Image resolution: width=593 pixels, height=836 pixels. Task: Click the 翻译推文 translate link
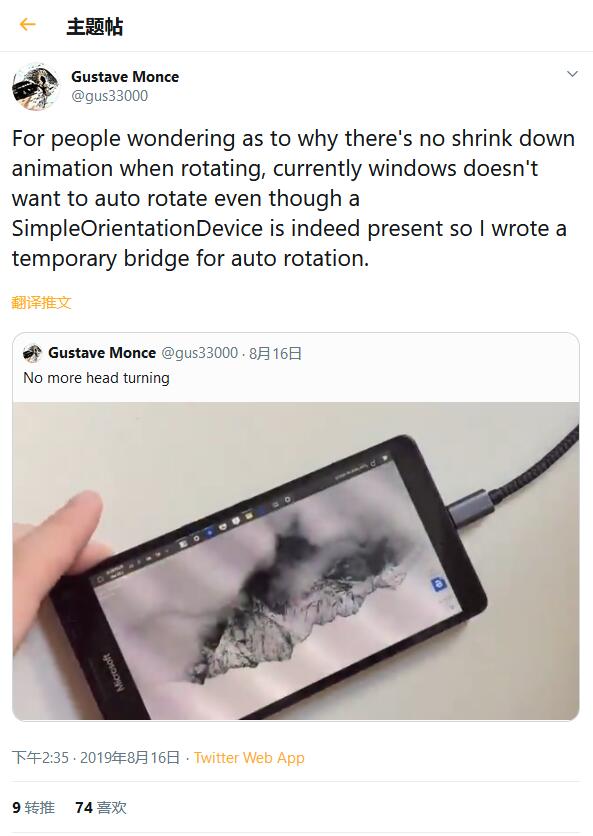pos(41,303)
